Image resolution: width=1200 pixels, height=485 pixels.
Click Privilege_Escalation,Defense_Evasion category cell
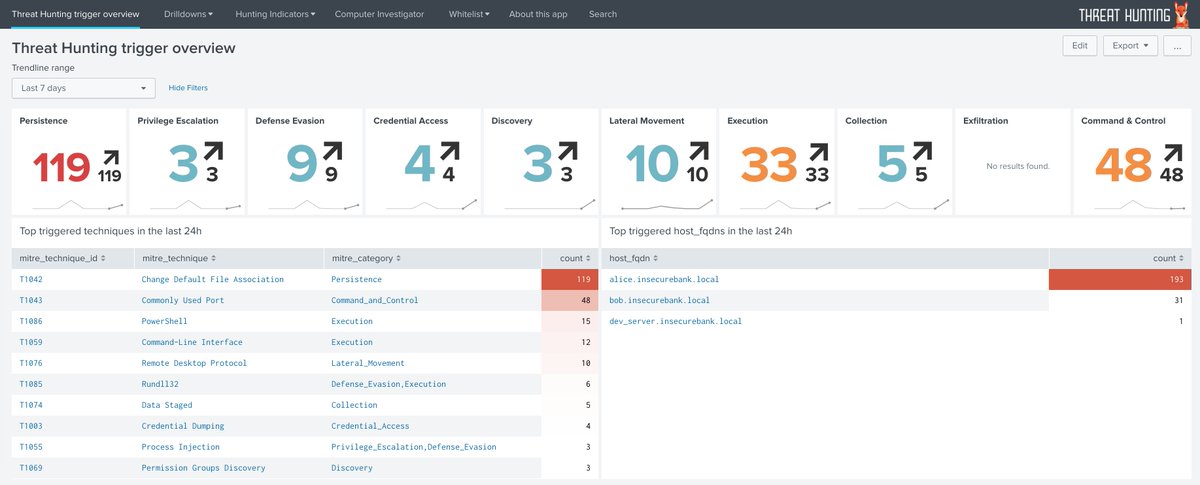point(414,447)
